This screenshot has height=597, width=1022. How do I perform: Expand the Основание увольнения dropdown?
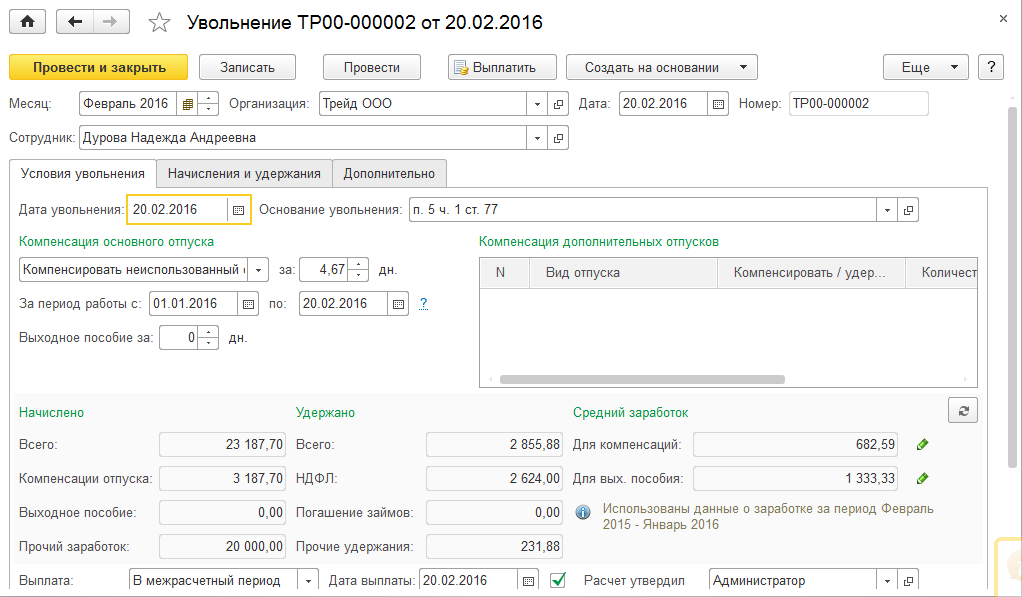coord(887,210)
